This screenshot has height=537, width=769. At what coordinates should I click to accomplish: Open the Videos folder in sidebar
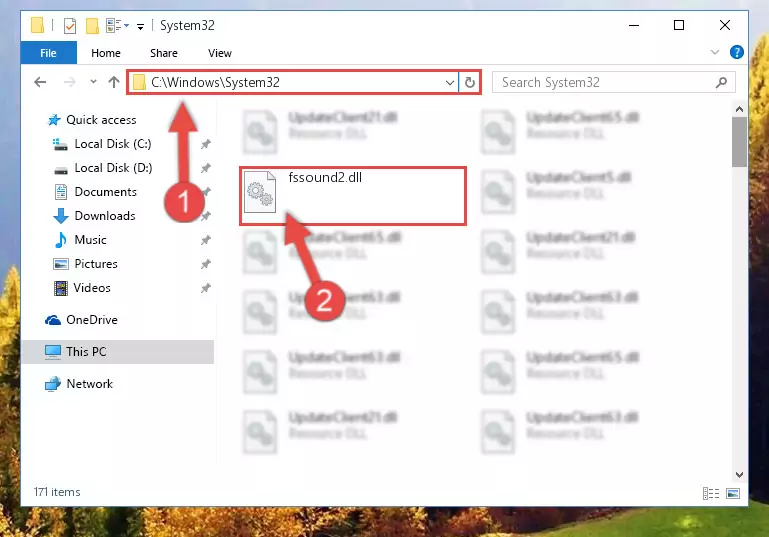click(92, 288)
